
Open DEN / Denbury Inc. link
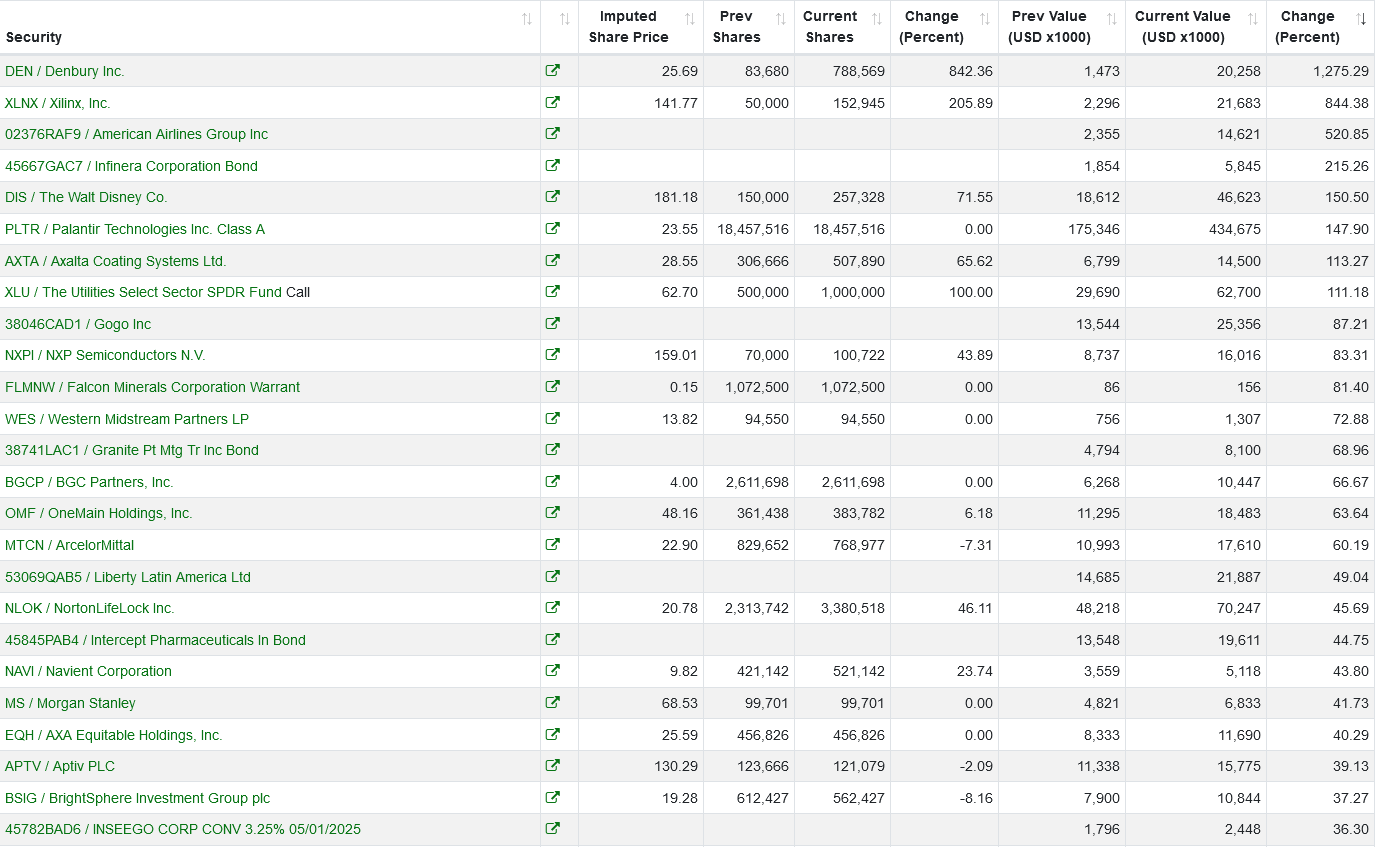click(x=65, y=71)
